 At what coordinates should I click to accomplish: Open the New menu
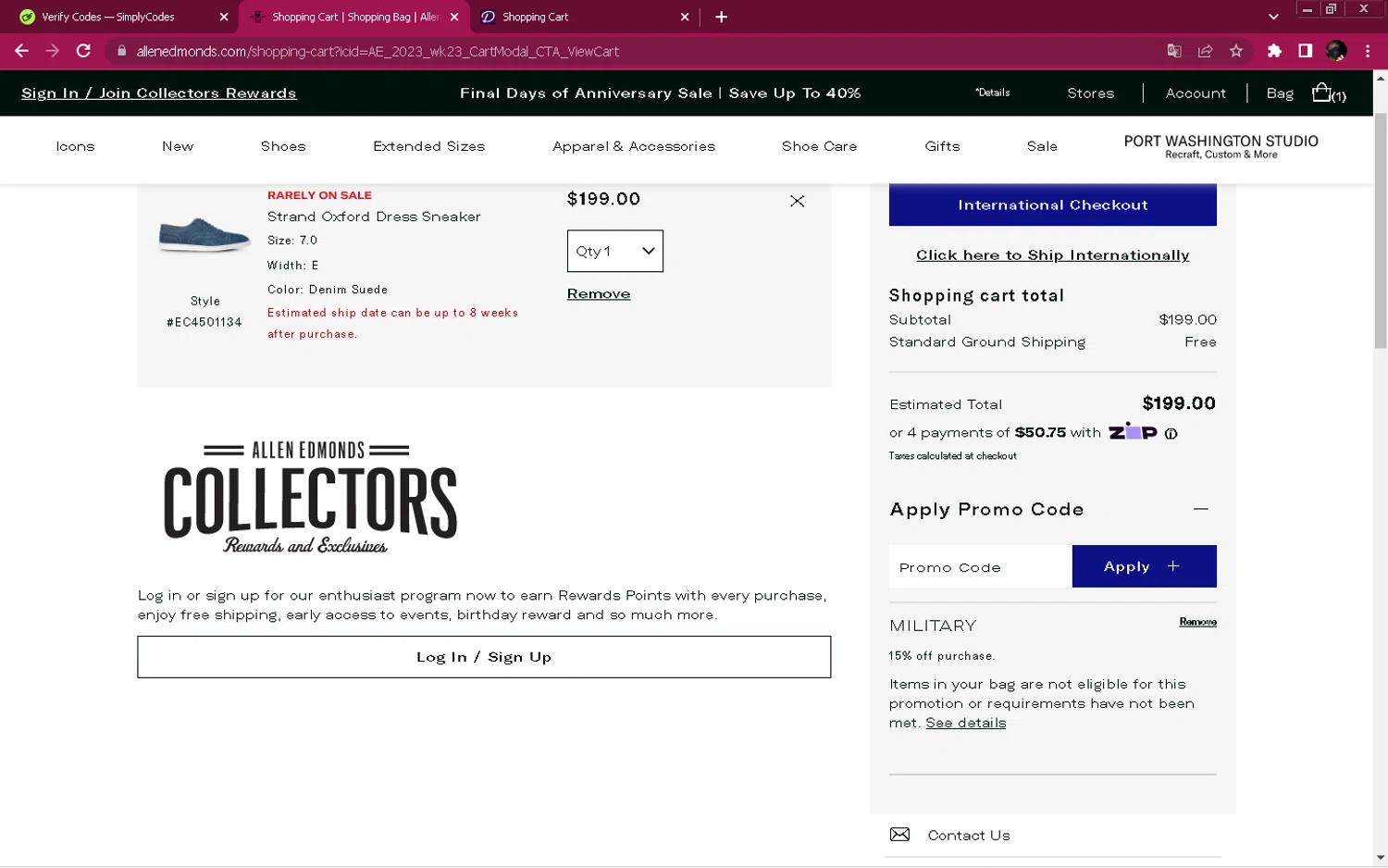[x=178, y=146]
